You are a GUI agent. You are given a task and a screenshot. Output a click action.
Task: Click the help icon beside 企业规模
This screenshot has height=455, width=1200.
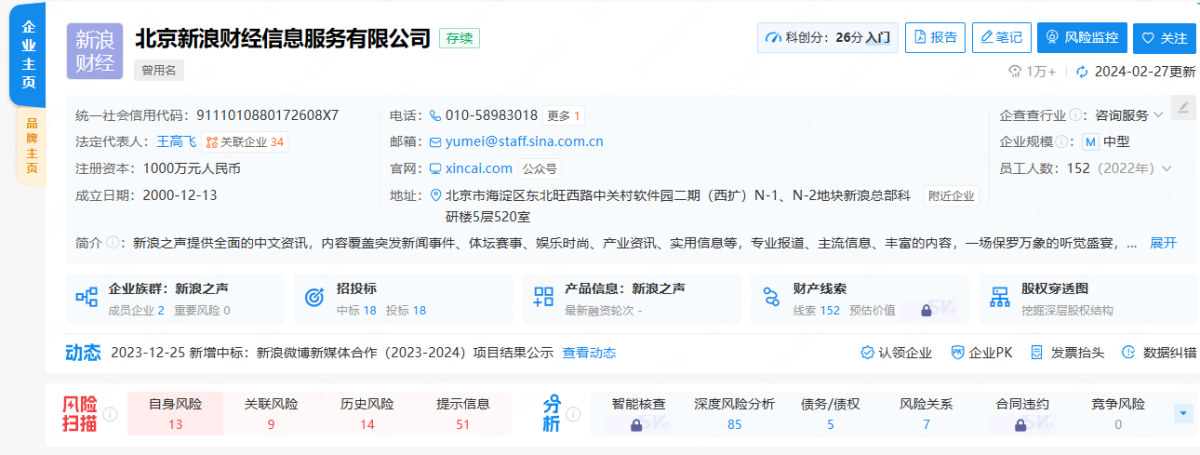tap(1064, 142)
